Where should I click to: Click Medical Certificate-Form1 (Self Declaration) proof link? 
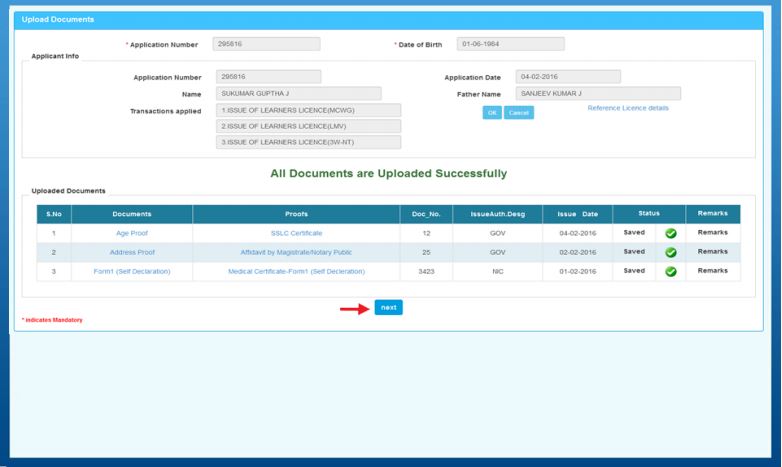click(x=296, y=271)
